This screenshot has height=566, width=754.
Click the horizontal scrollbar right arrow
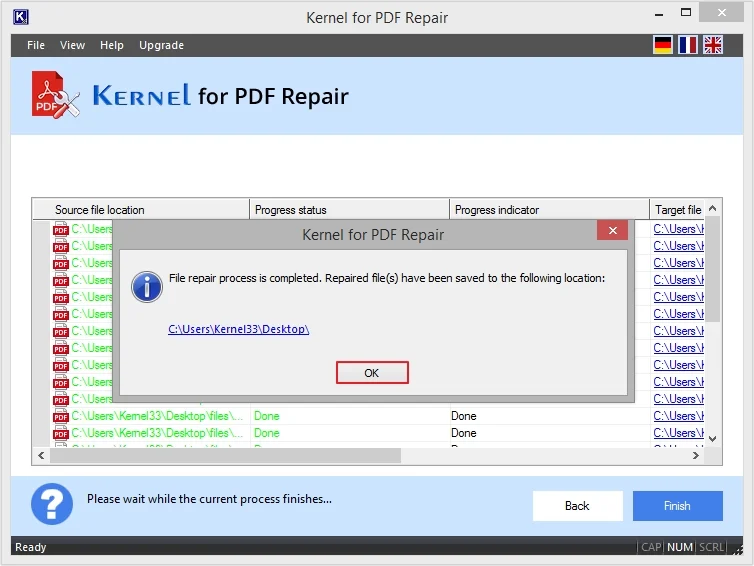[x=696, y=455]
